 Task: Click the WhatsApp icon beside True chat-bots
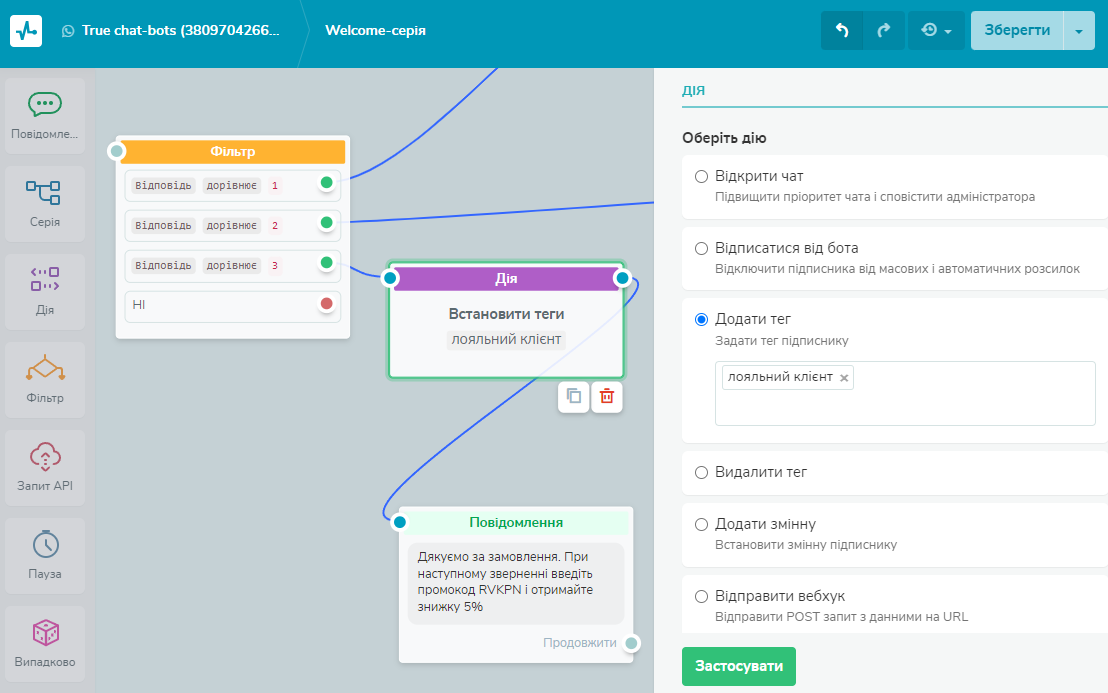pyautogui.click(x=69, y=31)
